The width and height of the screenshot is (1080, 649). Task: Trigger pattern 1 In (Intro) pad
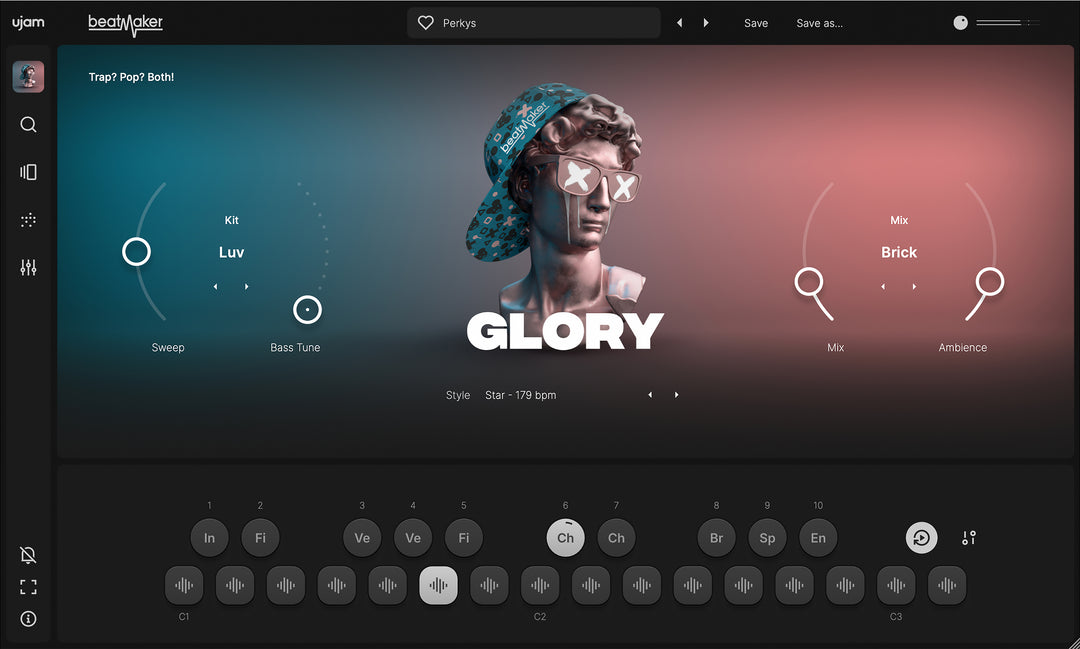click(x=209, y=538)
